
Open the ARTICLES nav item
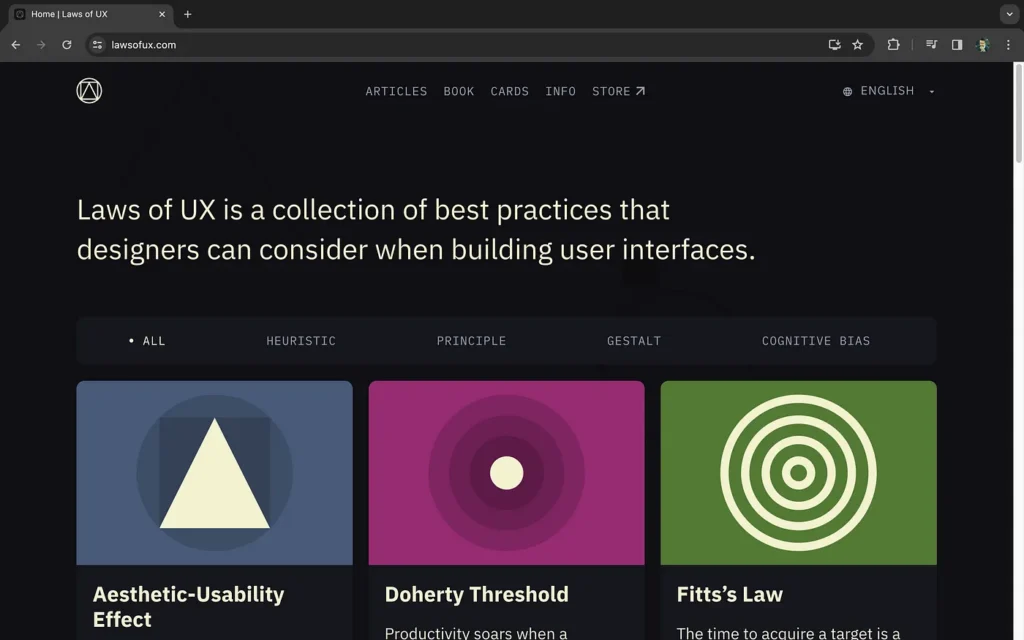tap(396, 91)
